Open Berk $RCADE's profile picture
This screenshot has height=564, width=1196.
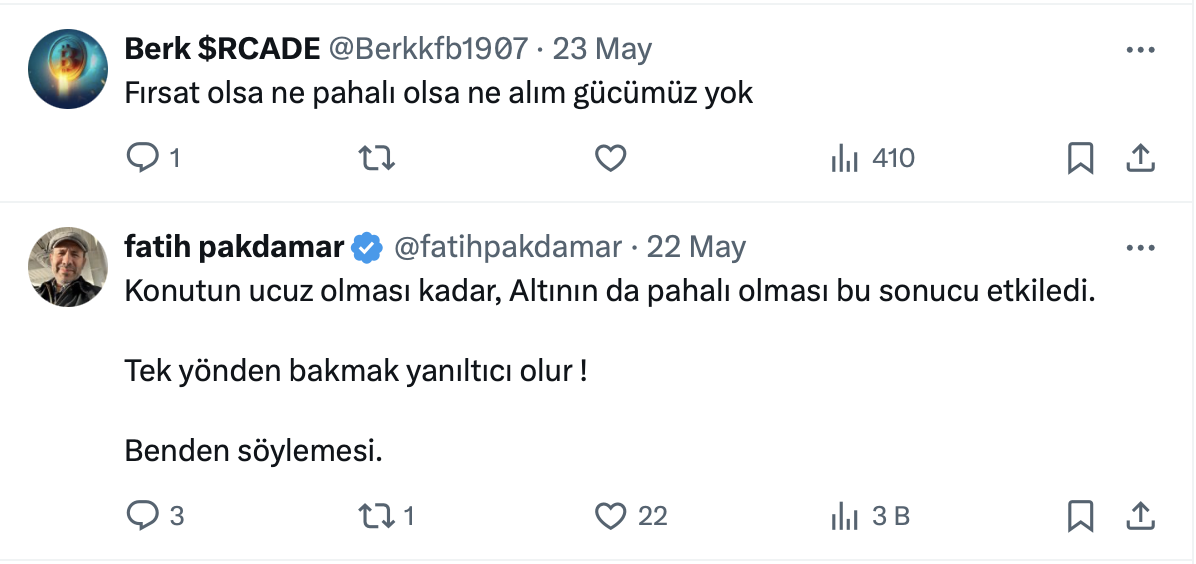tap(68, 69)
